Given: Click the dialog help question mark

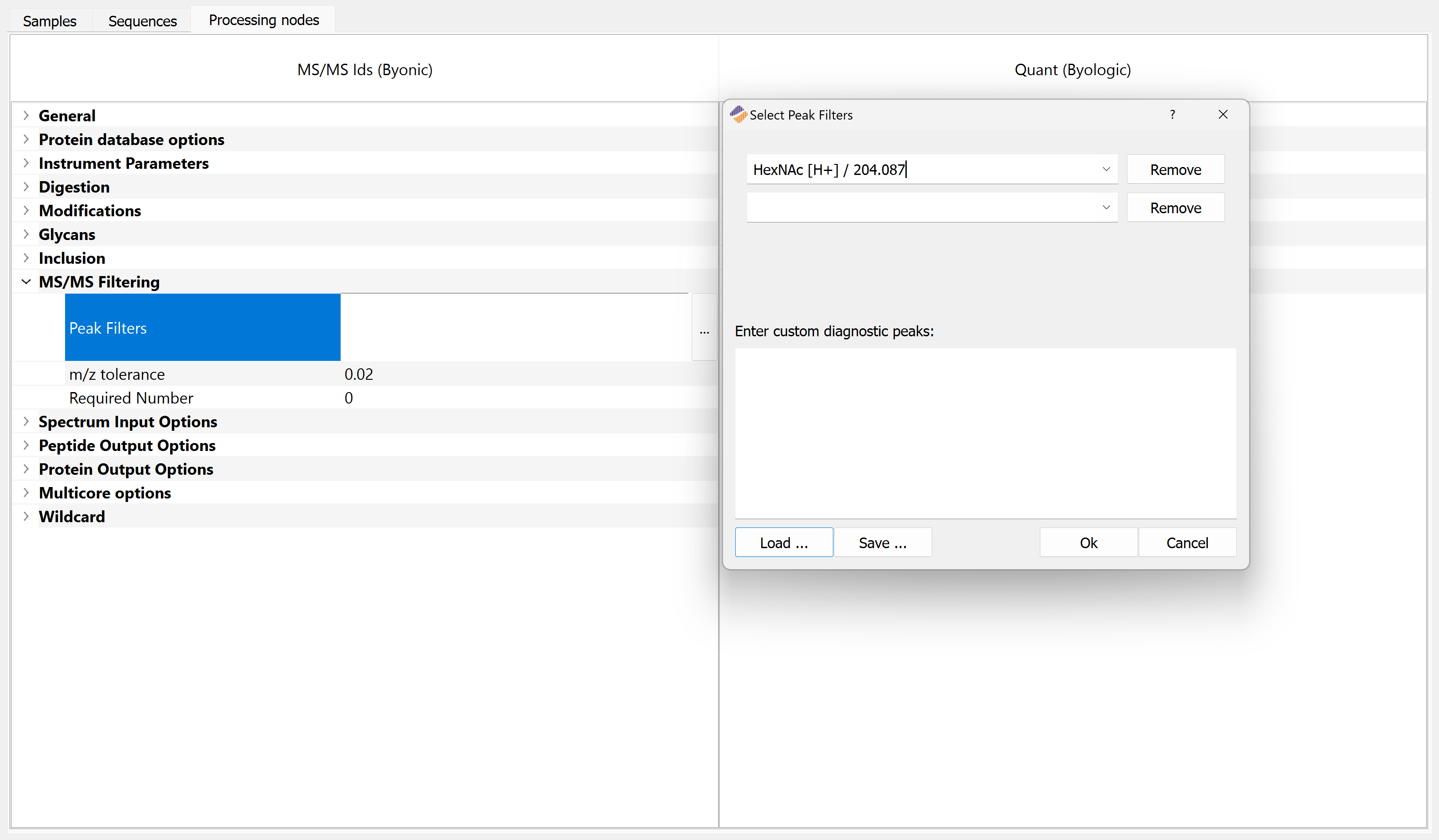Looking at the screenshot, I should coord(1172,115).
